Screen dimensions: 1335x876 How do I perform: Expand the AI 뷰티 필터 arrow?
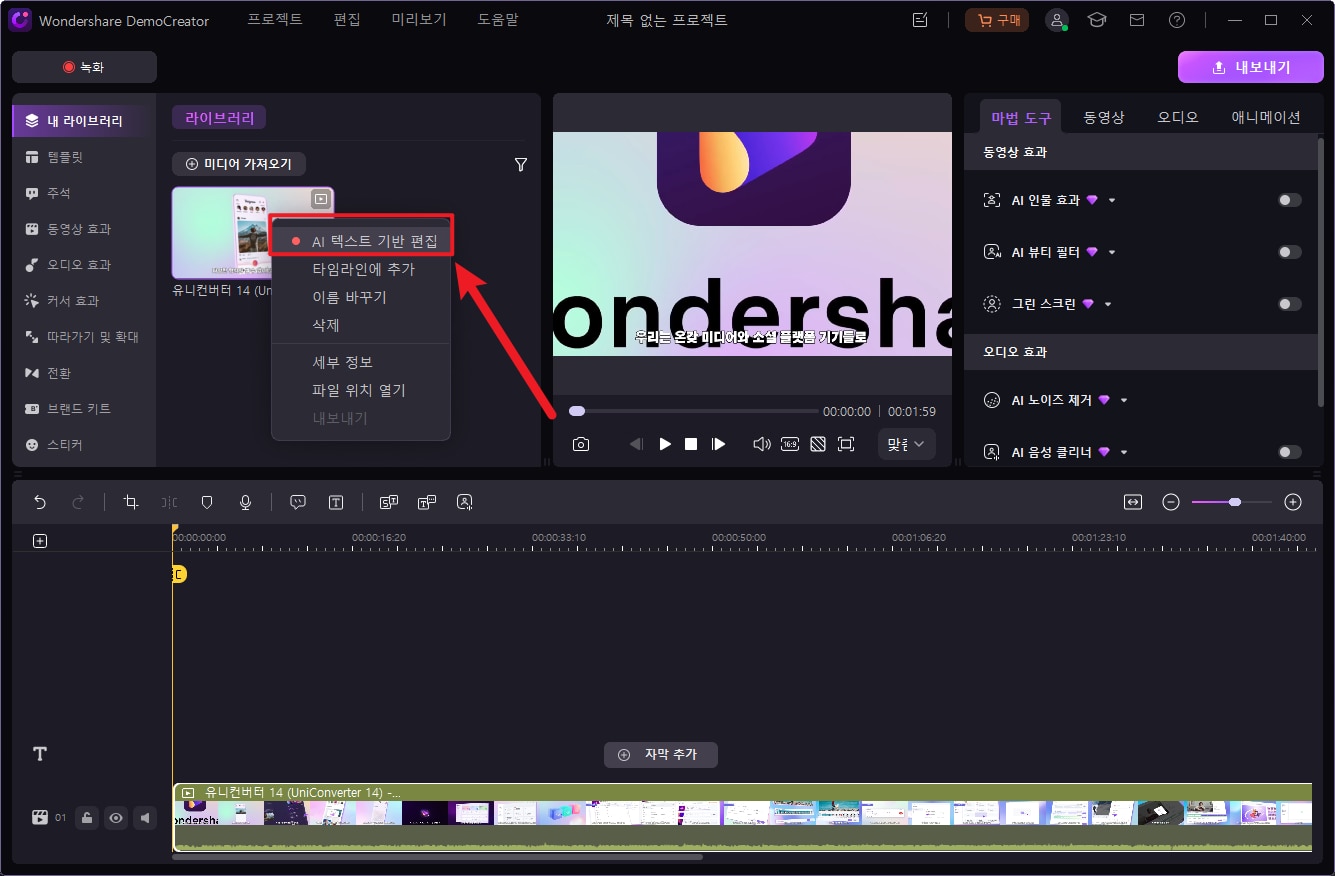coord(1112,253)
